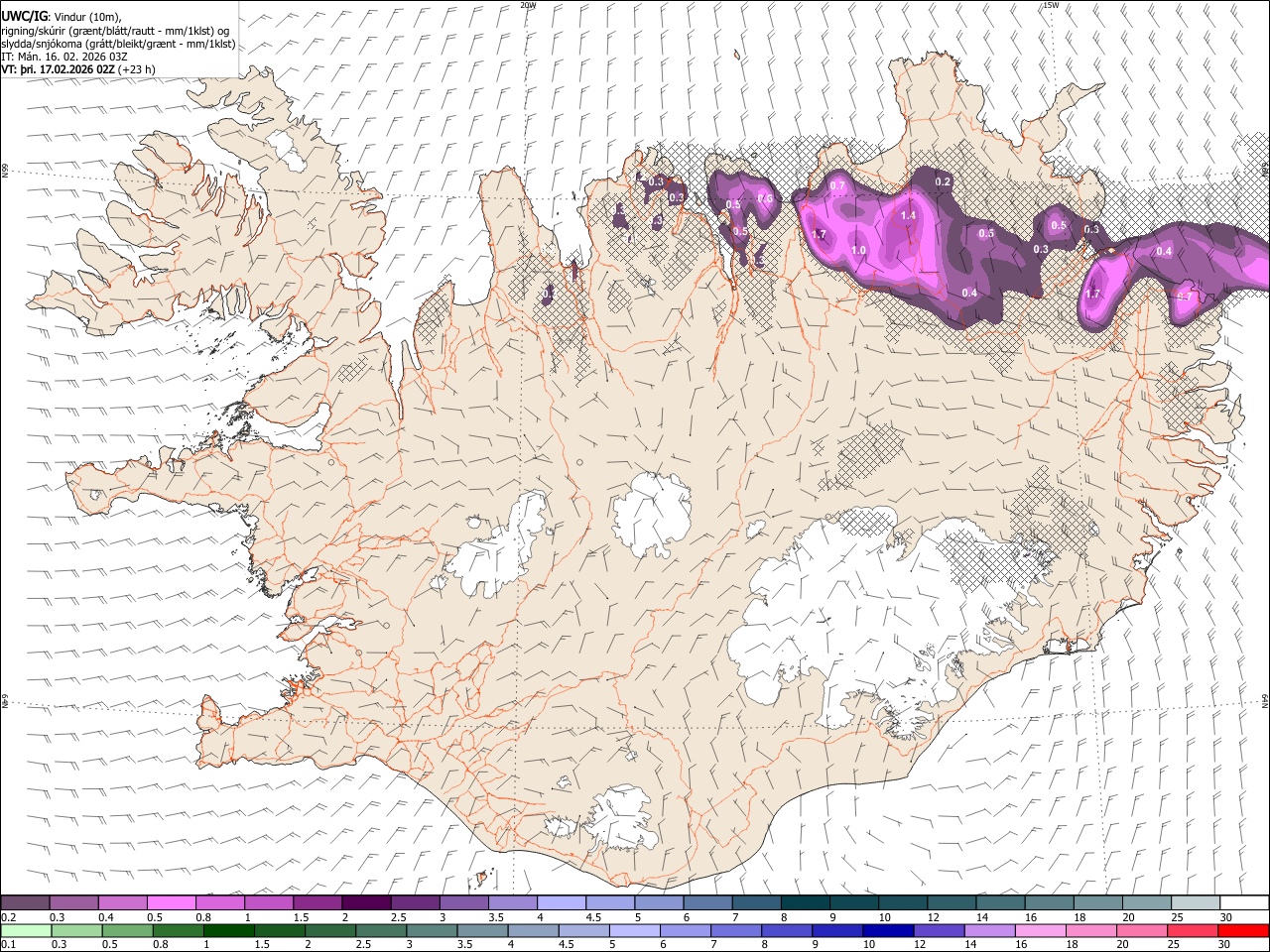Select the bright pink upper swatch between 0.5 and 0.8
The image size is (1270, 952).
pos(171,902)
